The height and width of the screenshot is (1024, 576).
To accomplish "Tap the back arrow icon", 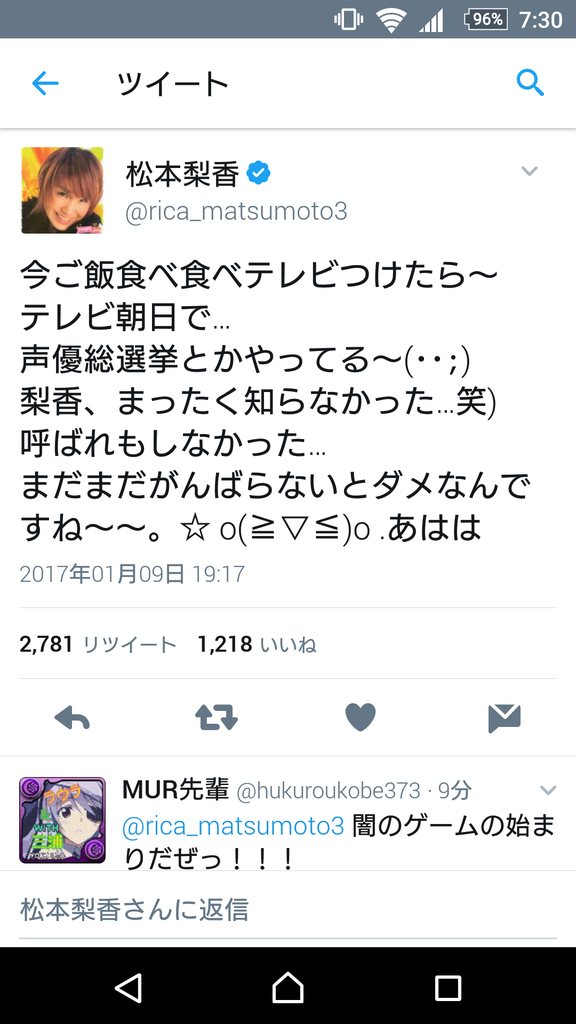I will point(45,84).
